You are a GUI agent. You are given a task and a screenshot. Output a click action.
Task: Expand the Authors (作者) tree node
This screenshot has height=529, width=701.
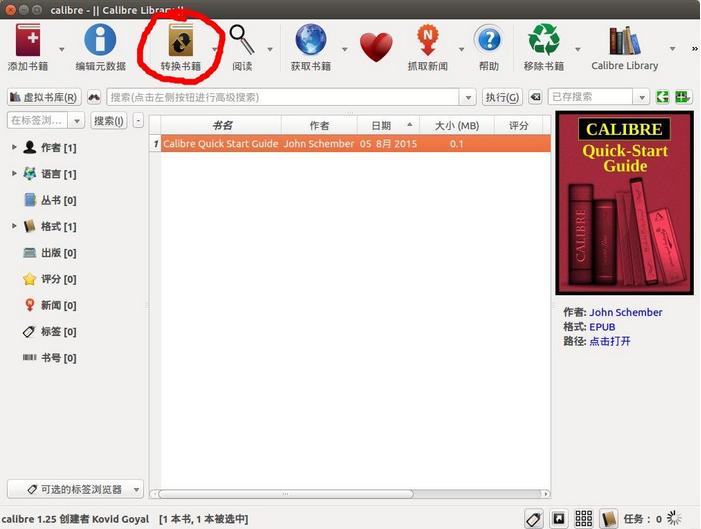pyautogui.click(x=14, y=147)
